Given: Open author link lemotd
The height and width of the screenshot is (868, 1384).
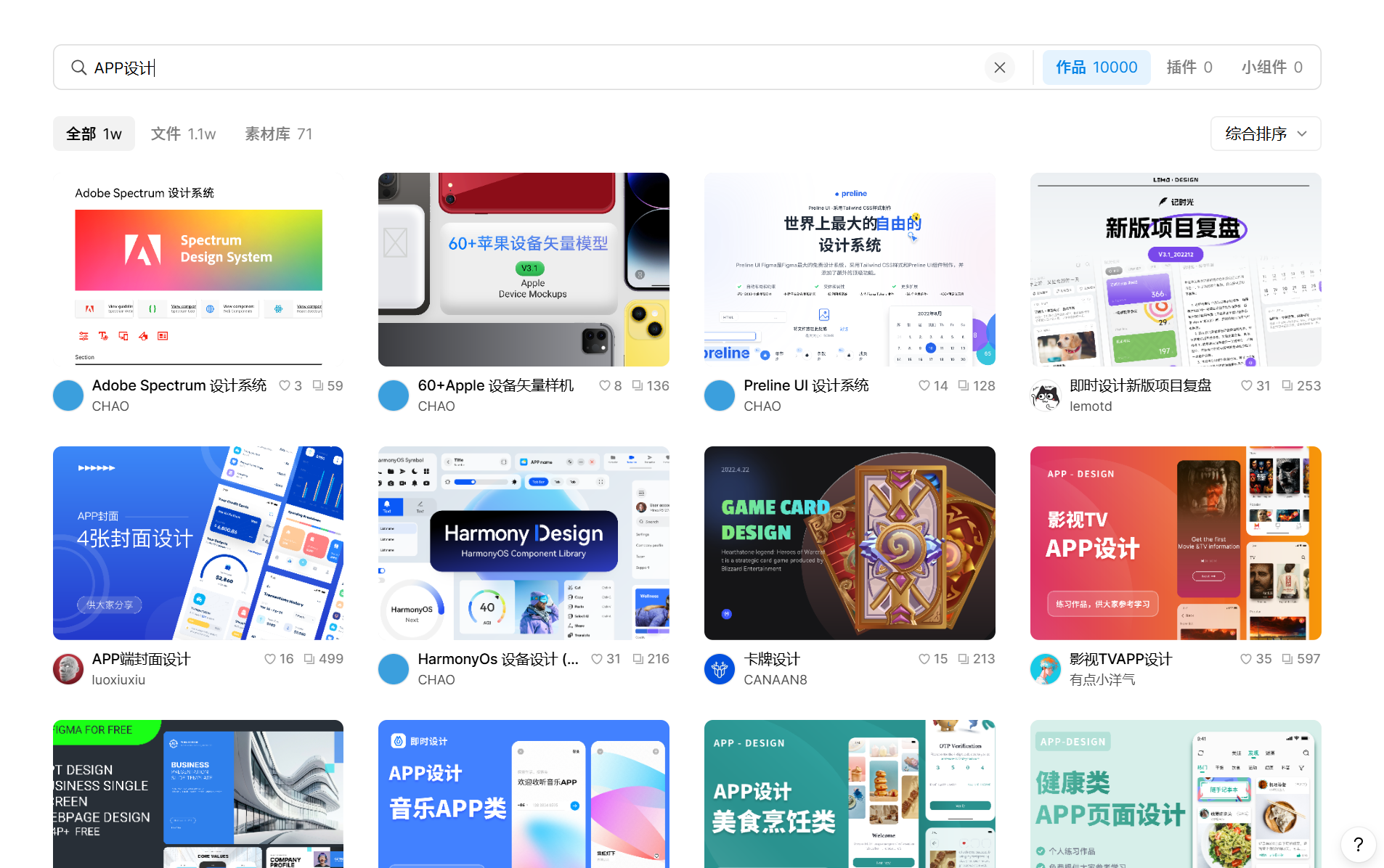Looking at the screenshot, I should tap(1091, 406).
